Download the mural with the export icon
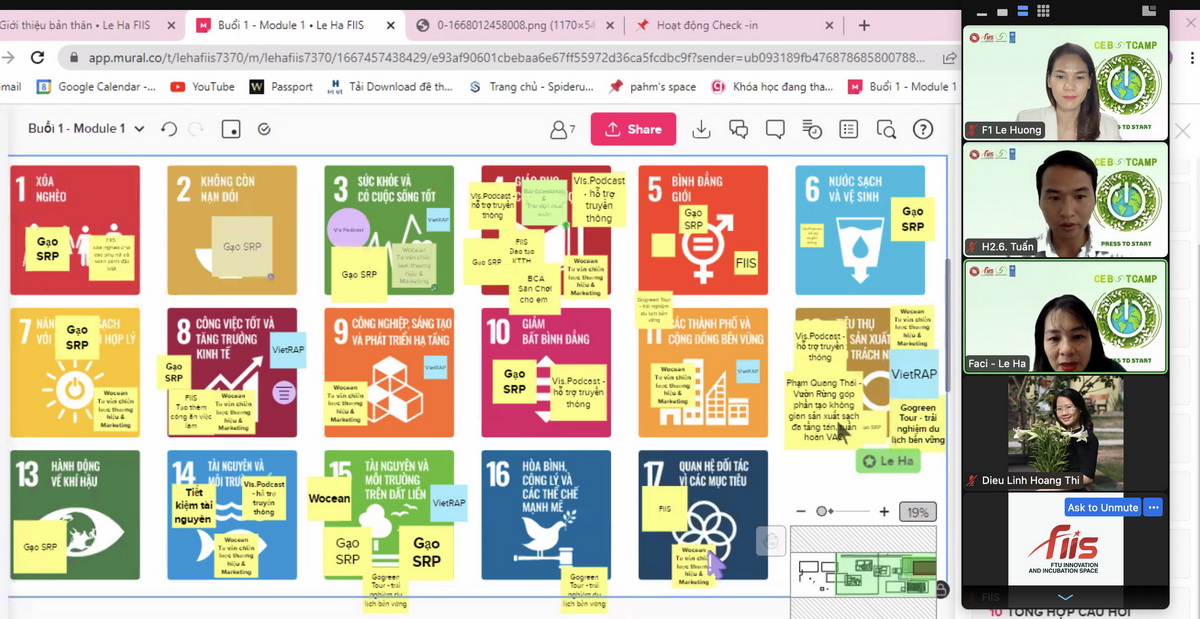 point(702,129)
